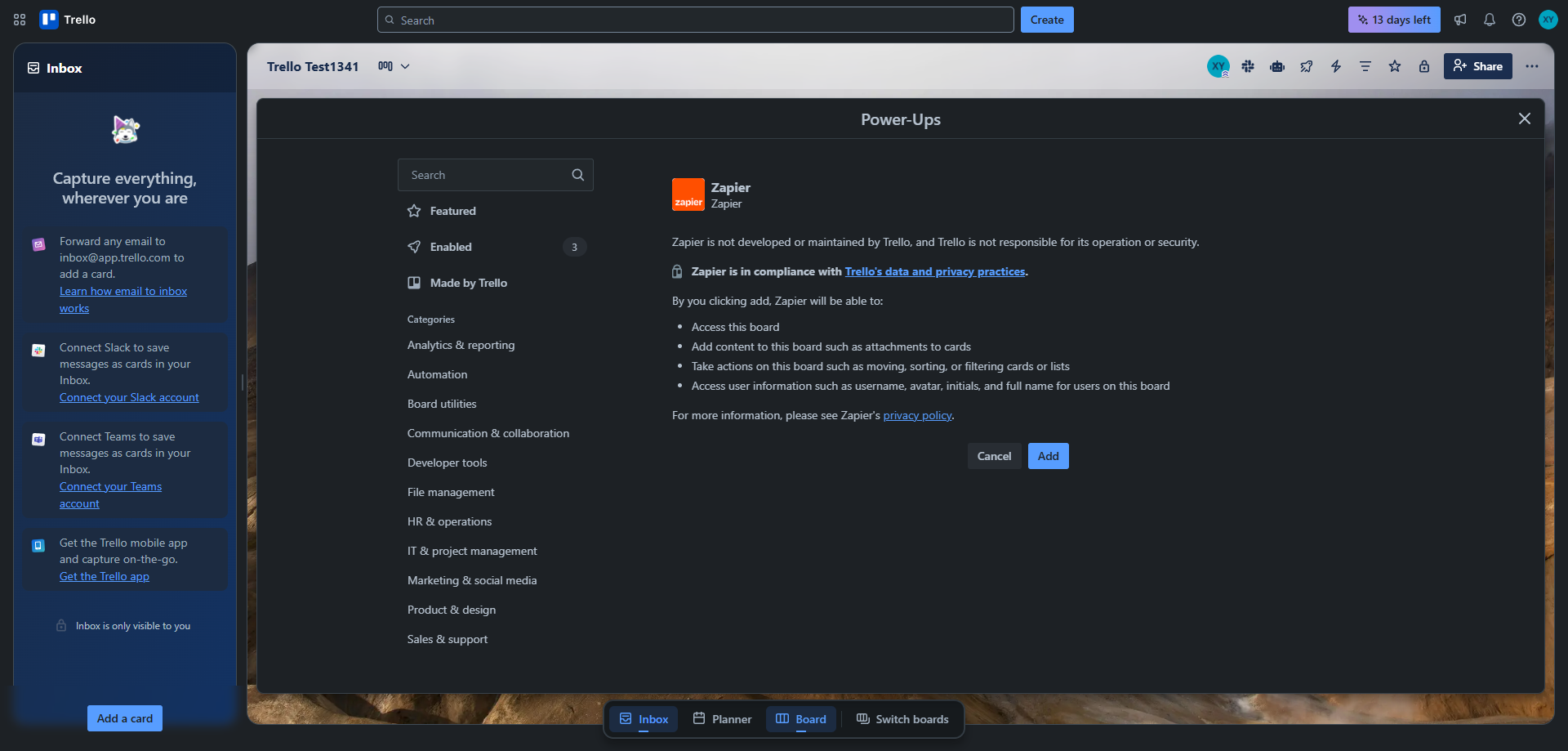Open the feedback megaphone icon
Screen dimensions: 1568x751
coord(1460,20)
